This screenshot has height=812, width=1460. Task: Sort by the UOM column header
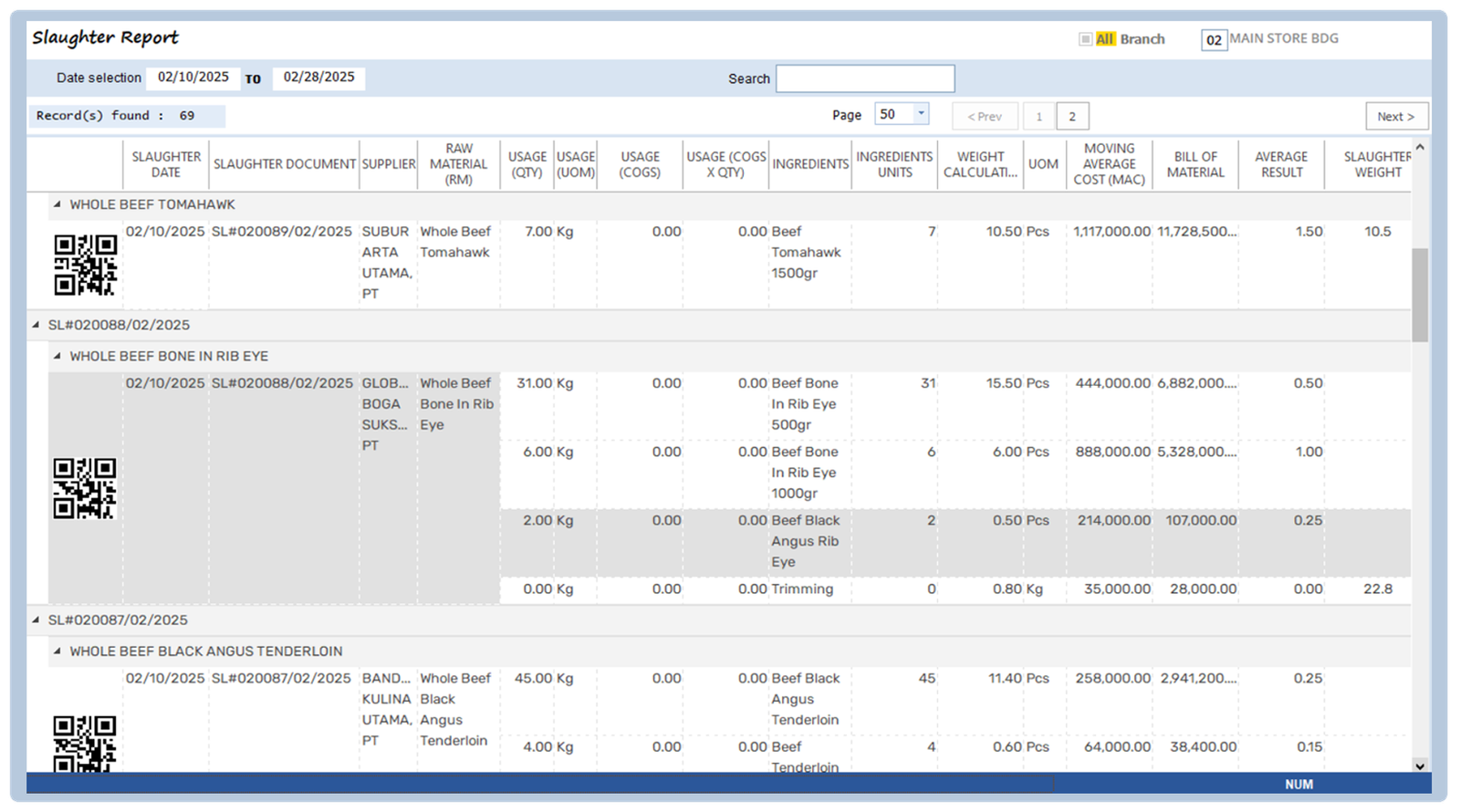(1044, 164)
